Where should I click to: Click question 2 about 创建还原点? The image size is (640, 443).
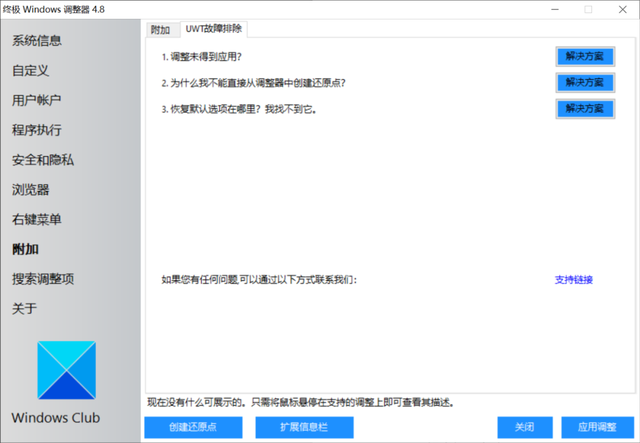pos(253,83)
